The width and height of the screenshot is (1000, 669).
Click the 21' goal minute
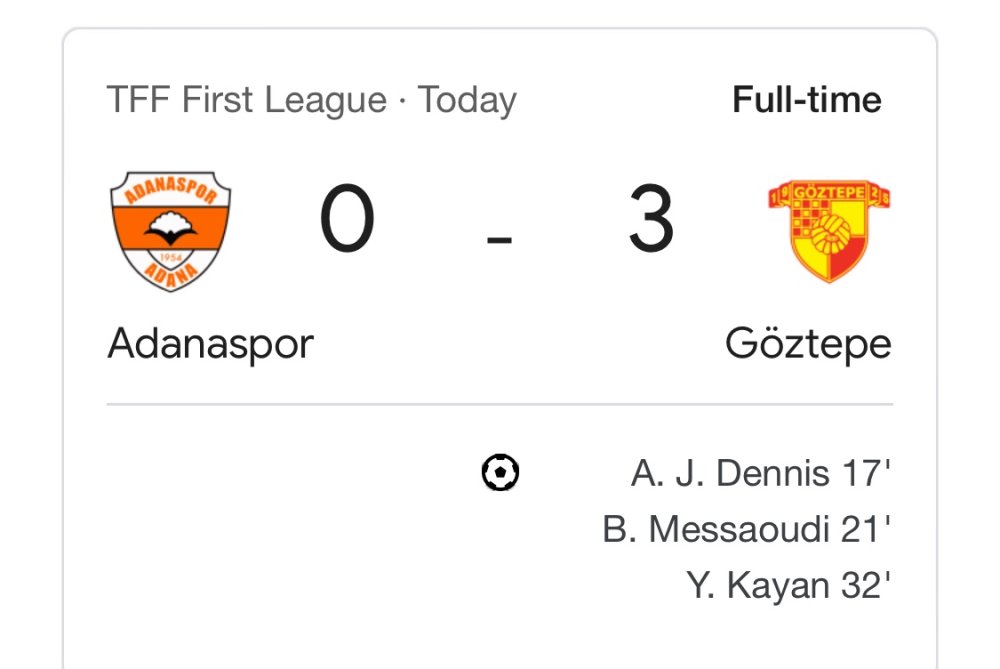[x=864, y=529]
